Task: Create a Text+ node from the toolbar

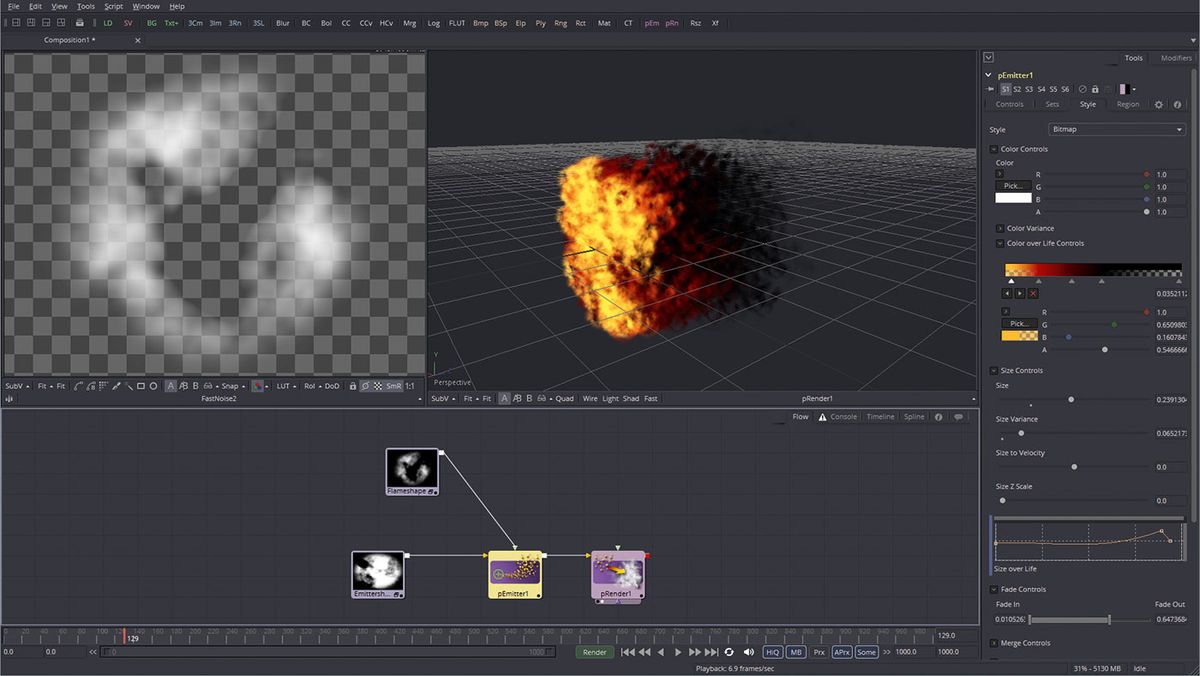Action: click(171, 22)
